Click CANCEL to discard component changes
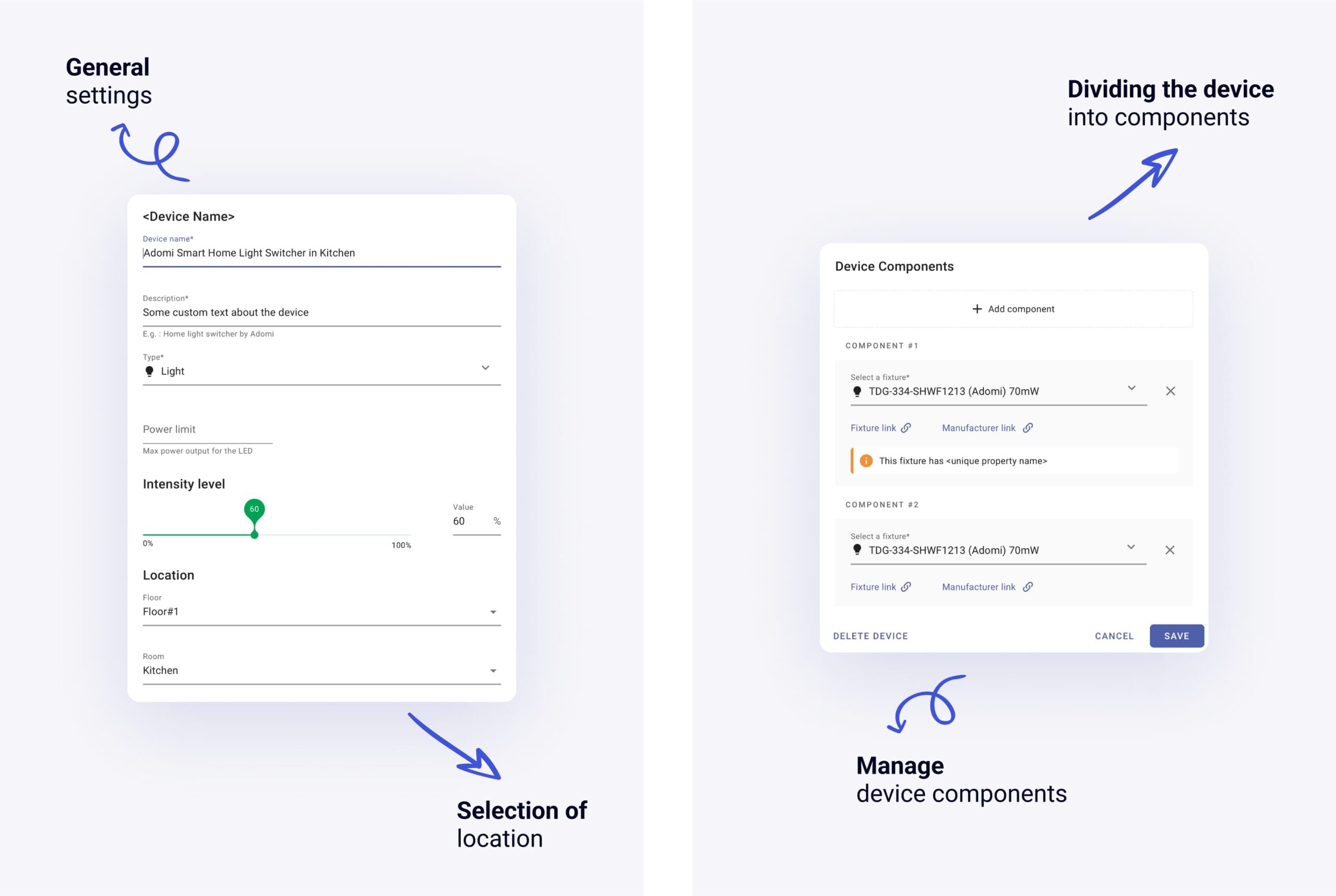 1113,635
